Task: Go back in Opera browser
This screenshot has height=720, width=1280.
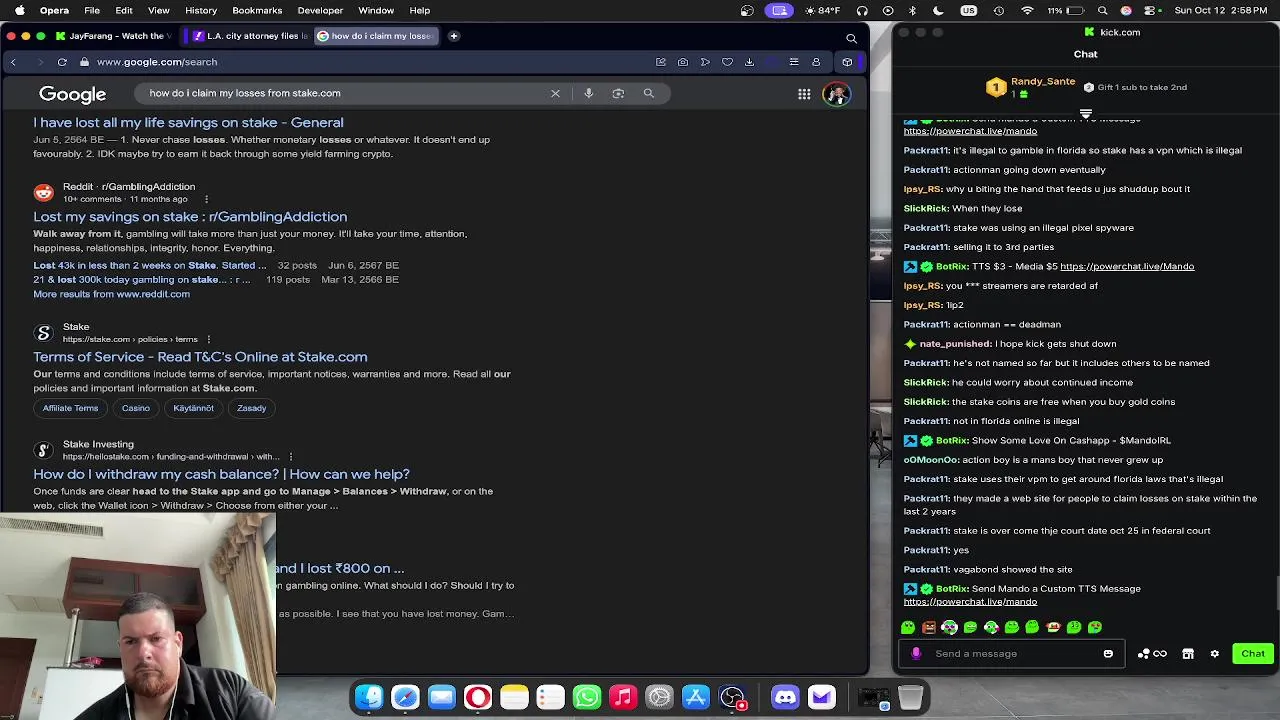Action: click(x=13, y=62)
